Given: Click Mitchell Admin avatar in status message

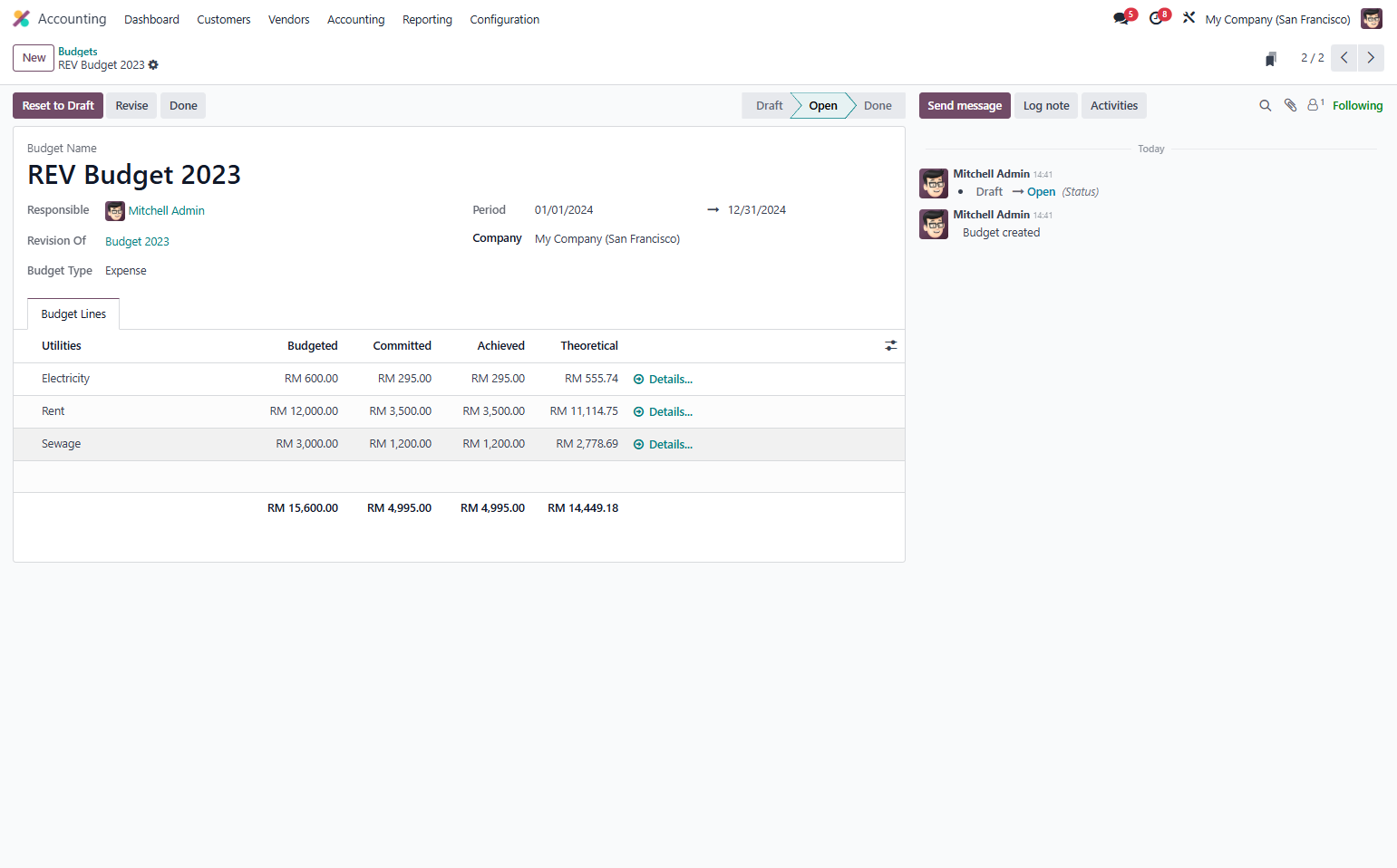Looking at the screenshot, I should click(x=934, y=183).
